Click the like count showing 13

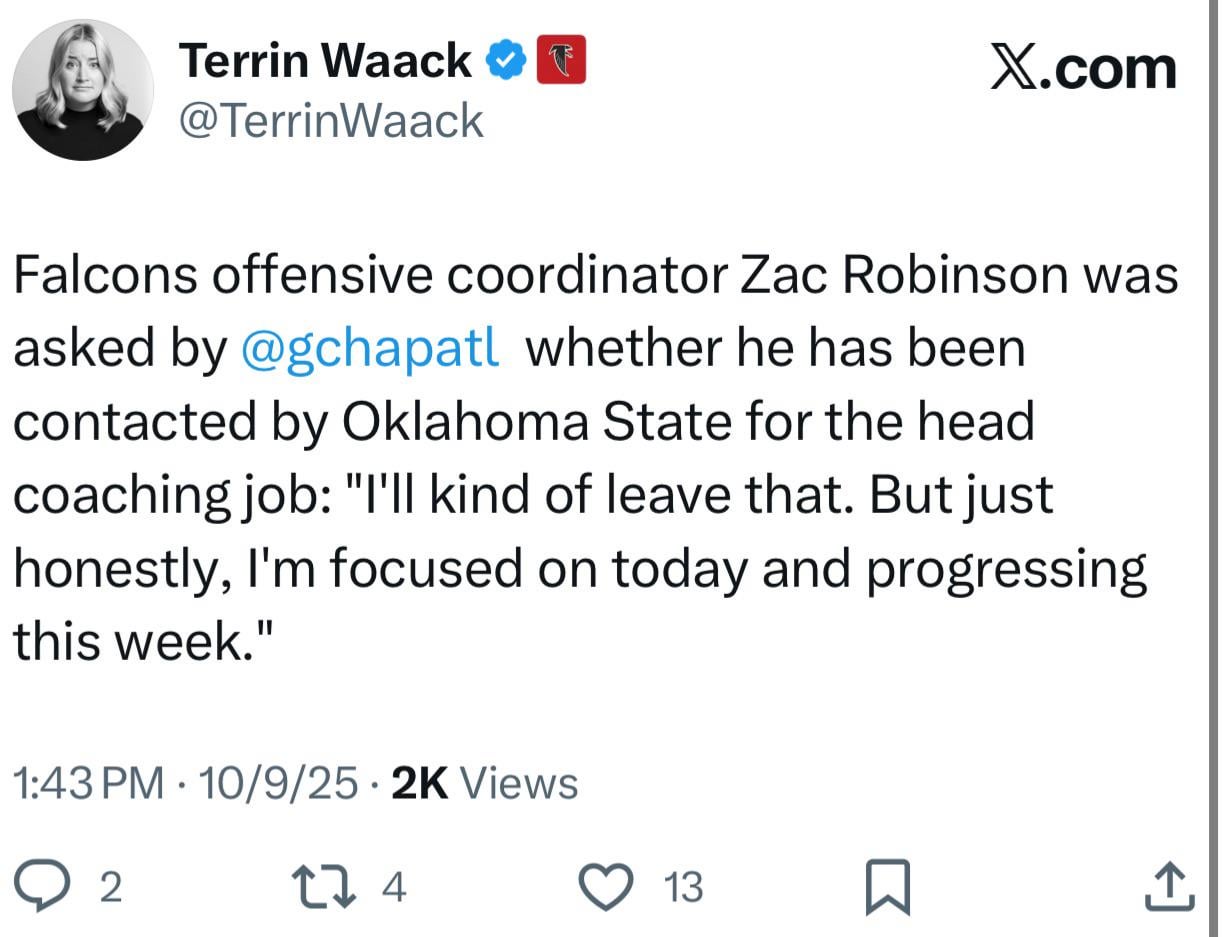pos(682,887)
